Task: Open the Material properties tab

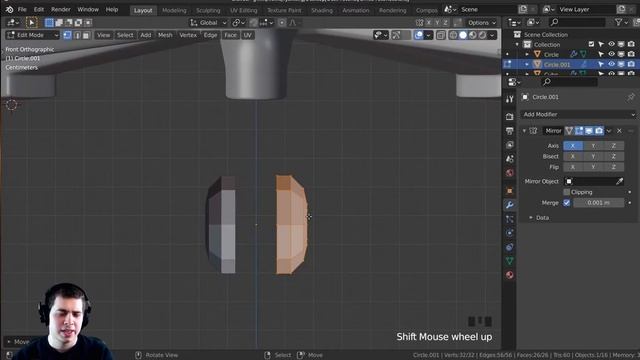Action: coord(509,275)
